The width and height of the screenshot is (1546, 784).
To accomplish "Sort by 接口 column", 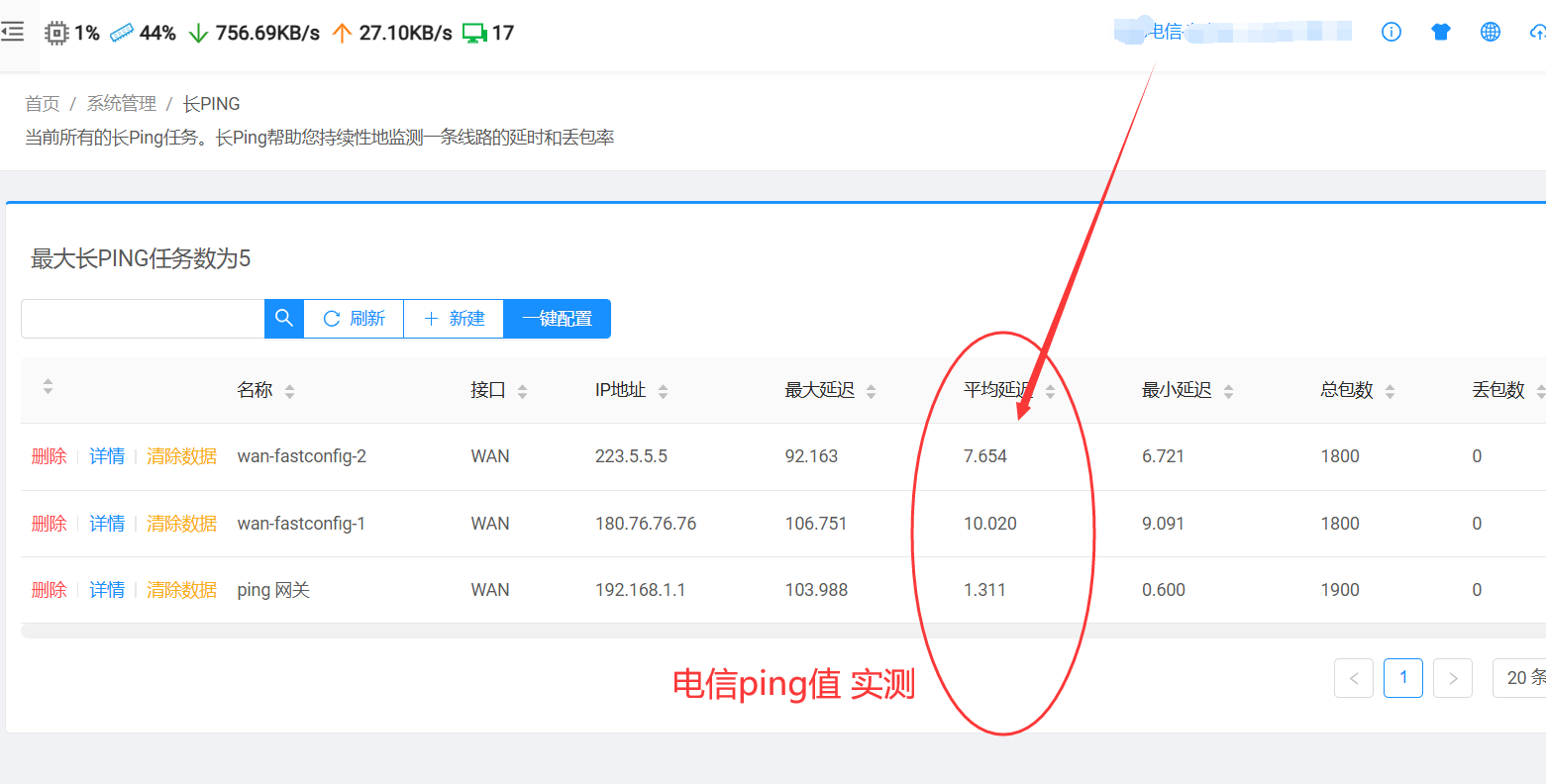I will click(x=523, y=392).
